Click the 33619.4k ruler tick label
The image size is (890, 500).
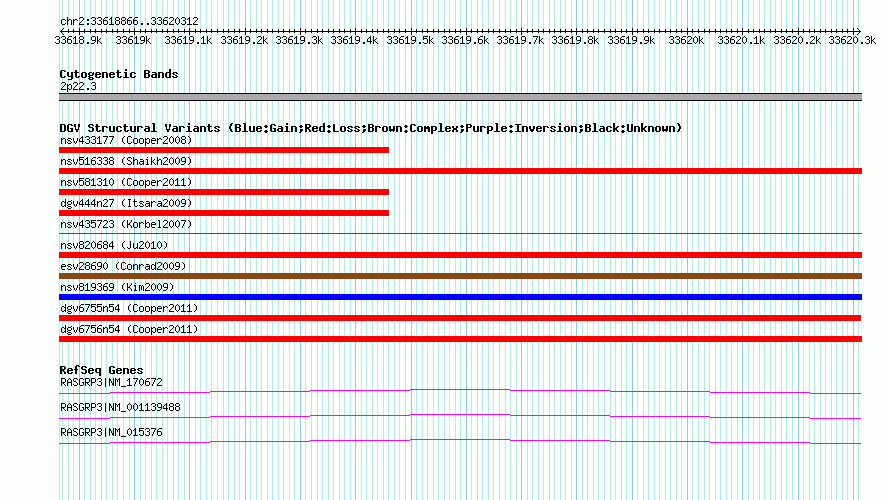coord(354,40)
